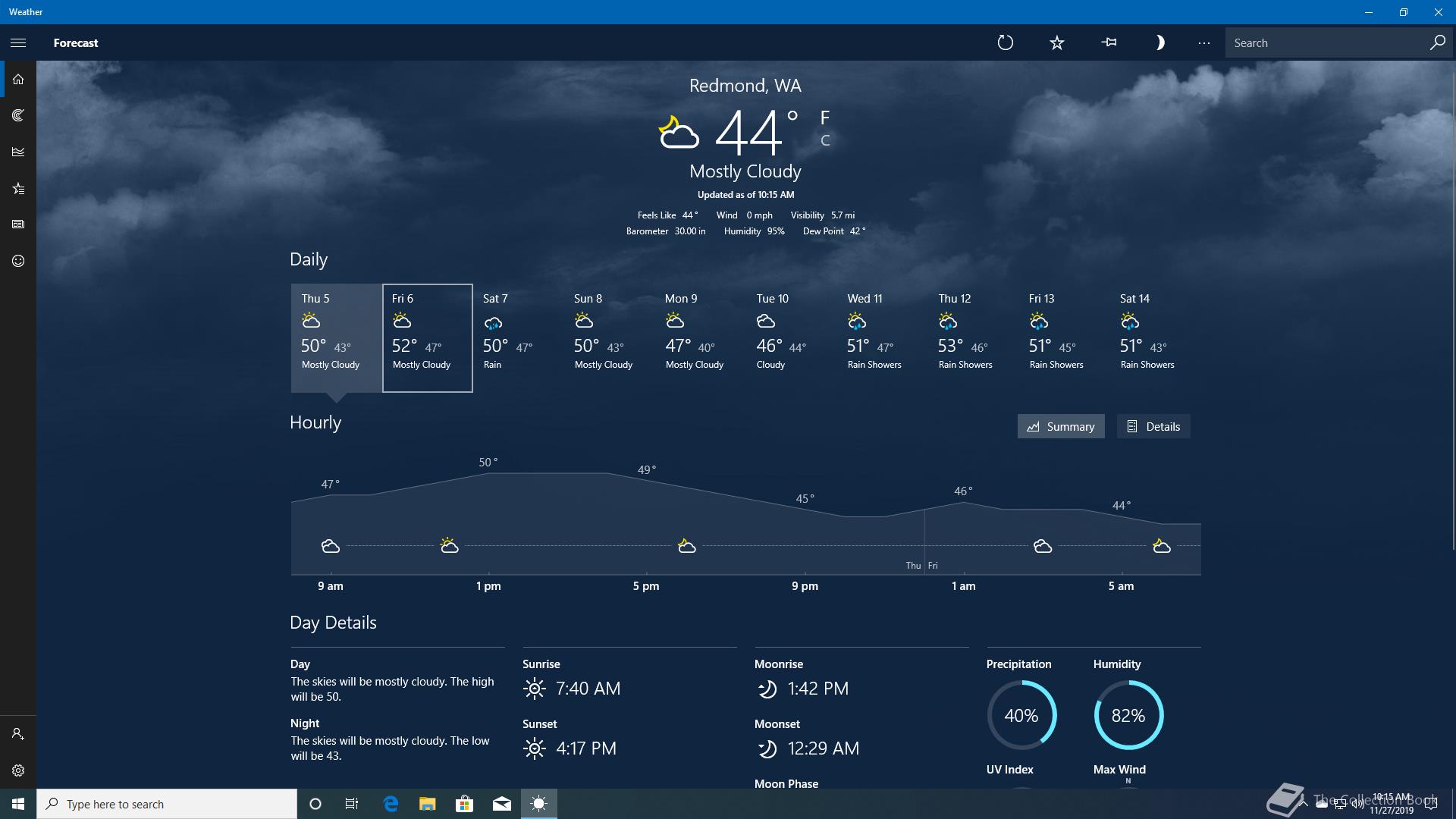Screen dimensions: 1456x819
Task: Open Maps from the sidebar
Action: pos(18,115)
